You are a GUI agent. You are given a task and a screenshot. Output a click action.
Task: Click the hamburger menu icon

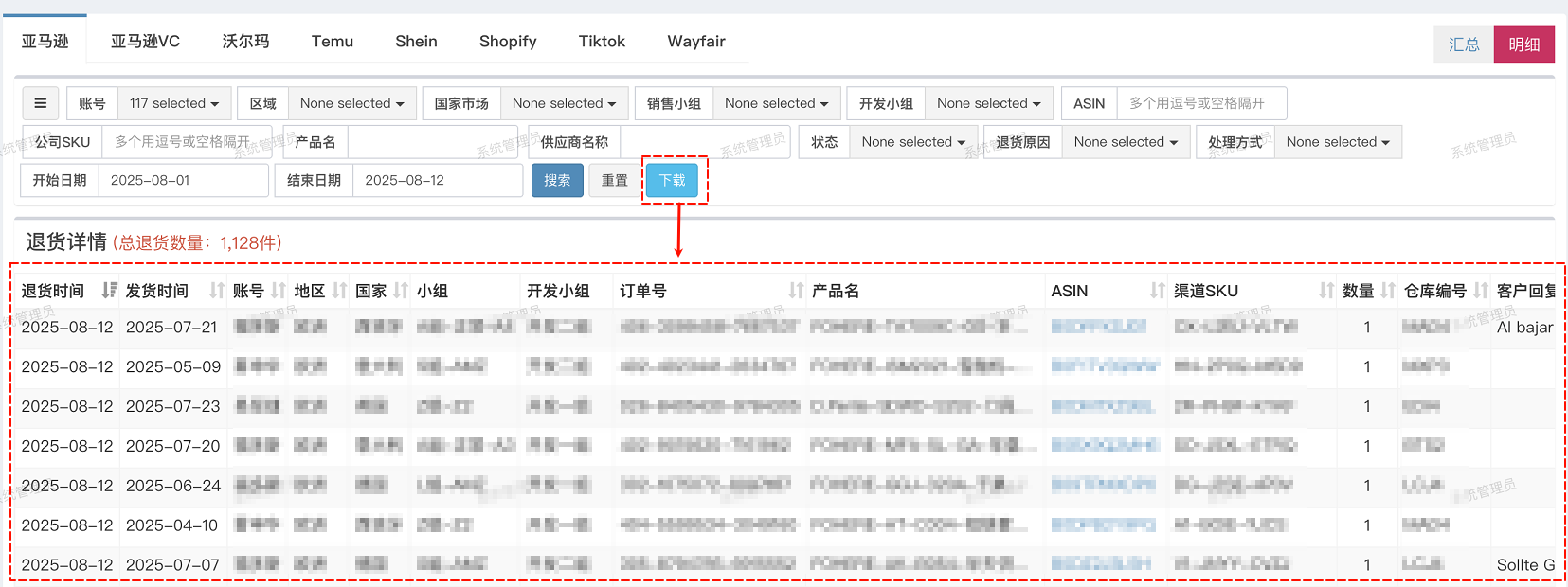40,103
